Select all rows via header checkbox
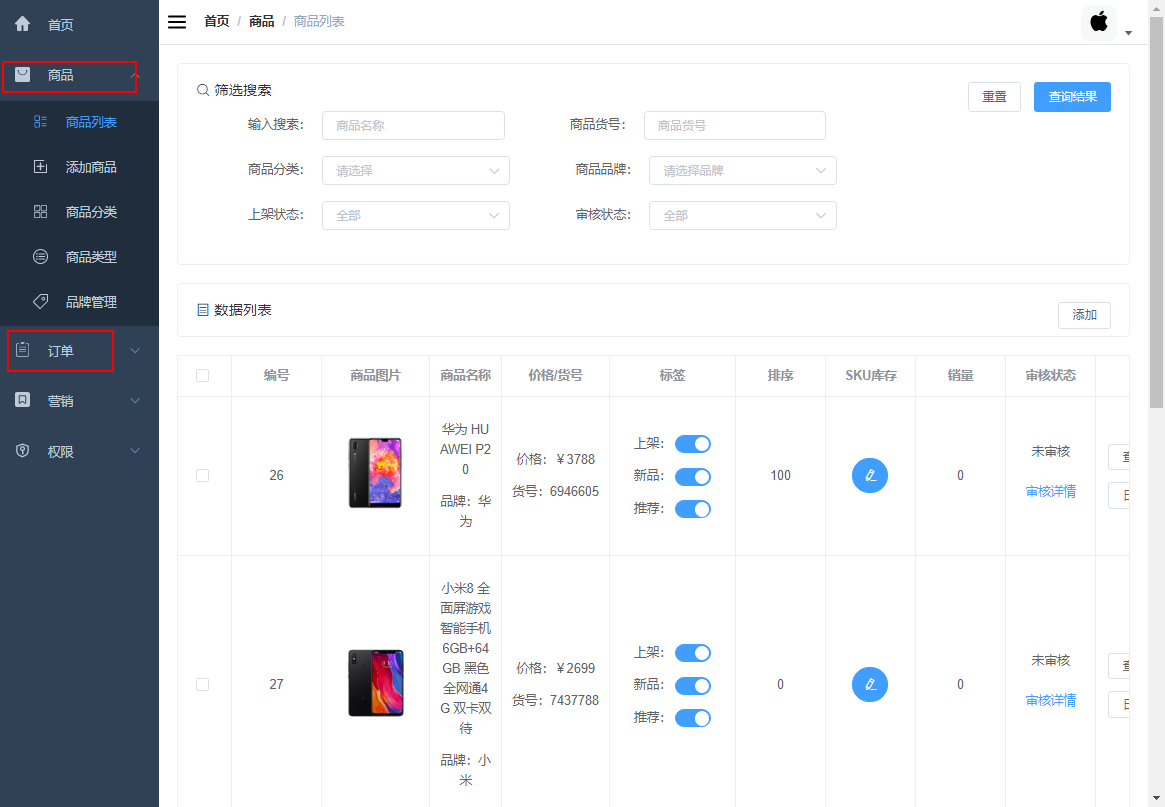This screenshot has width=1165, height=807. (x=202, y=375)
